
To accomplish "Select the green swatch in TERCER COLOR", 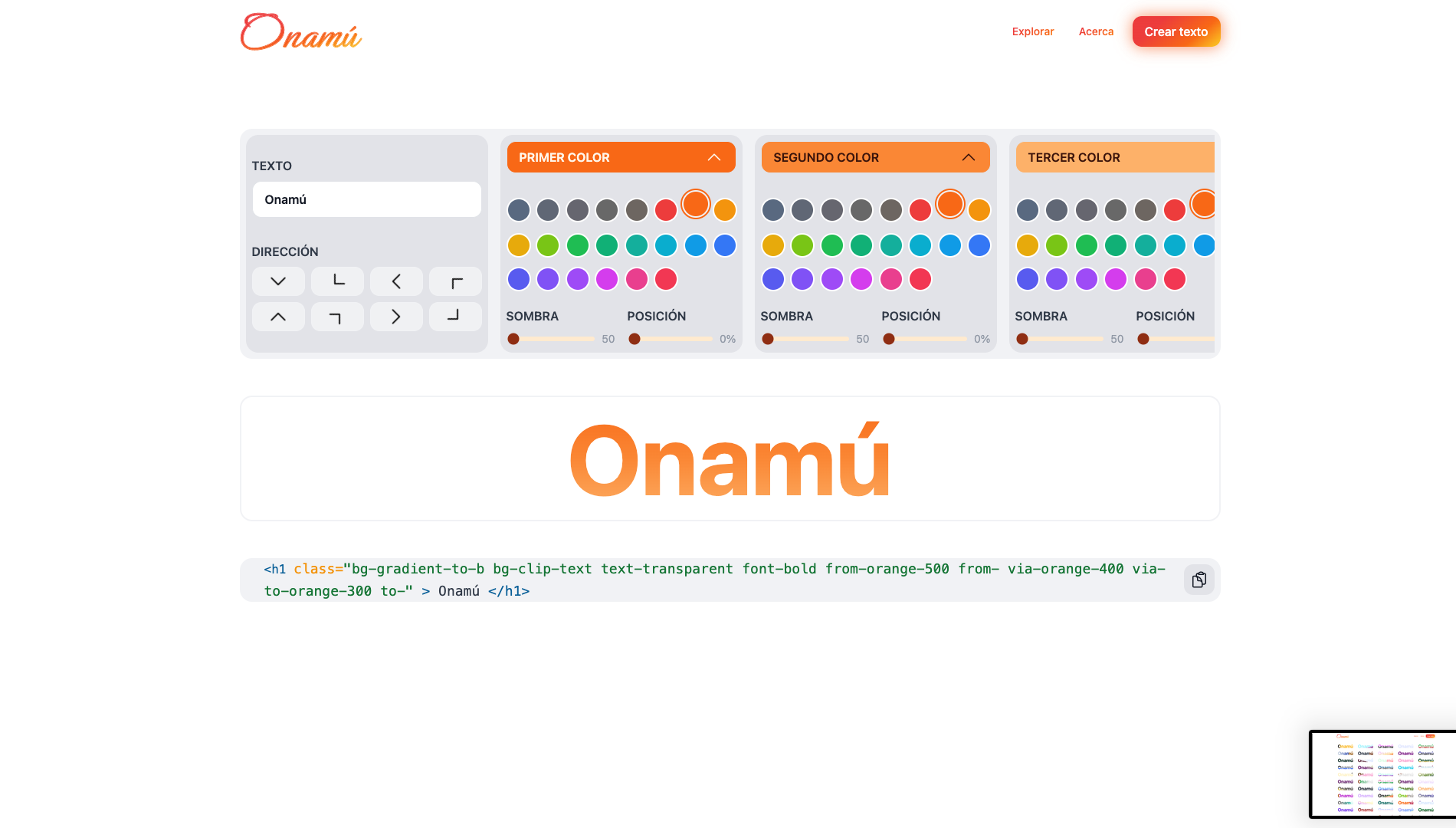I will tap(1085, 245).
